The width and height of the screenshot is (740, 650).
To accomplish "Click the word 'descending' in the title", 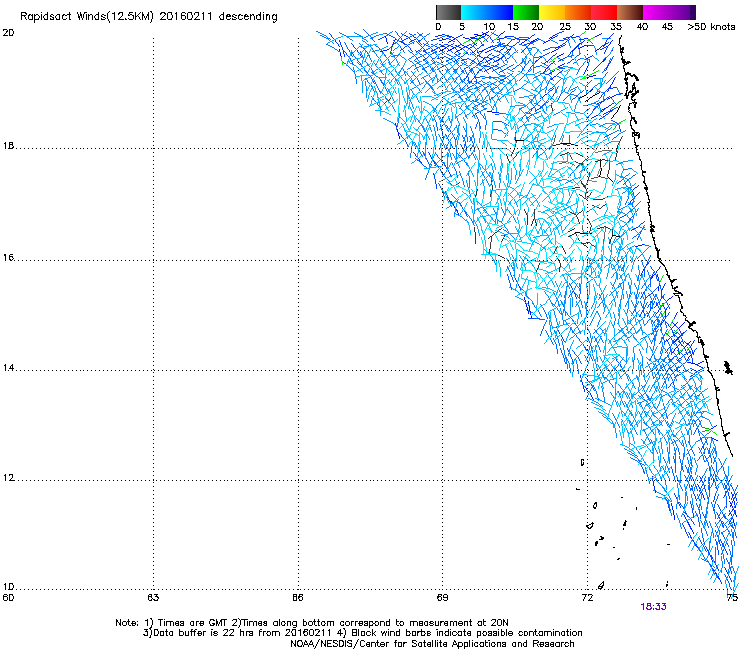I will [x=248, y=17].
